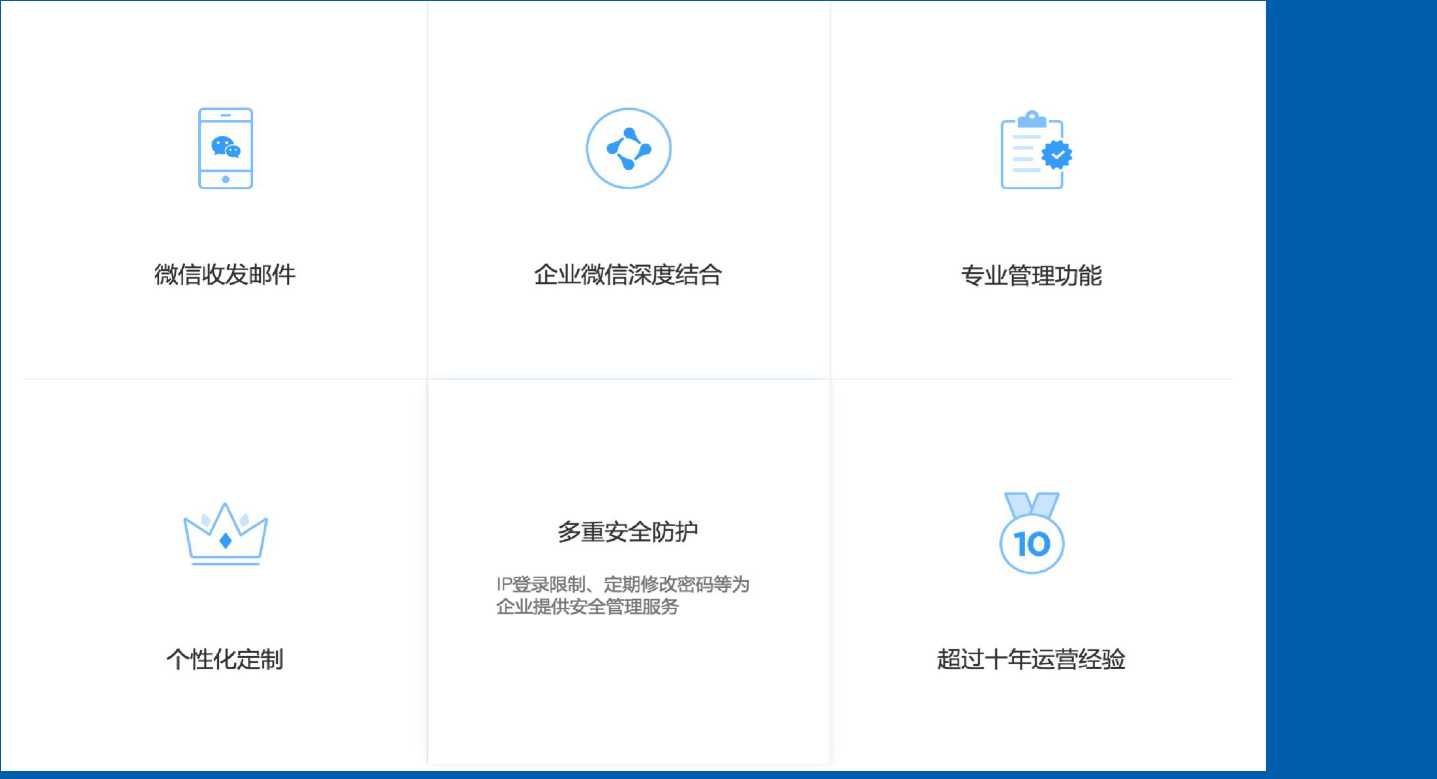
Task: Click the crown icon for customization
Action: (225, 534)
